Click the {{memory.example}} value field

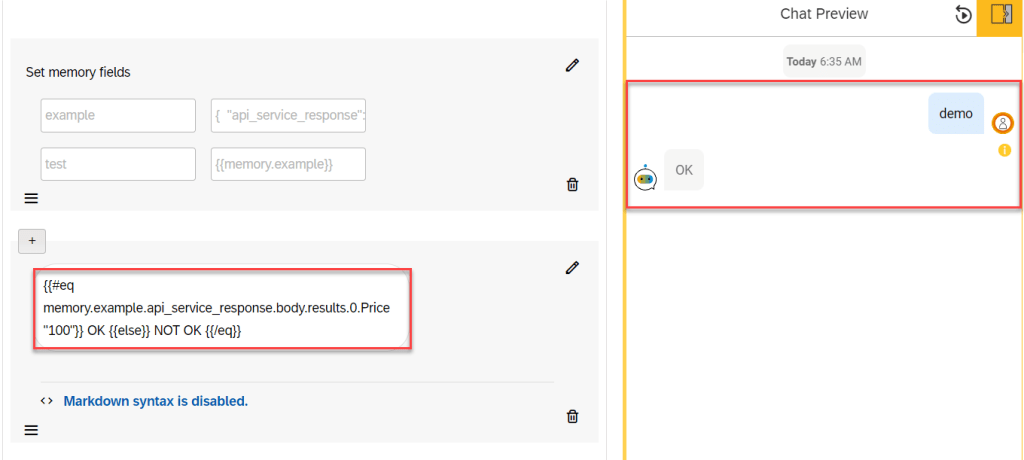pos(288,164)
